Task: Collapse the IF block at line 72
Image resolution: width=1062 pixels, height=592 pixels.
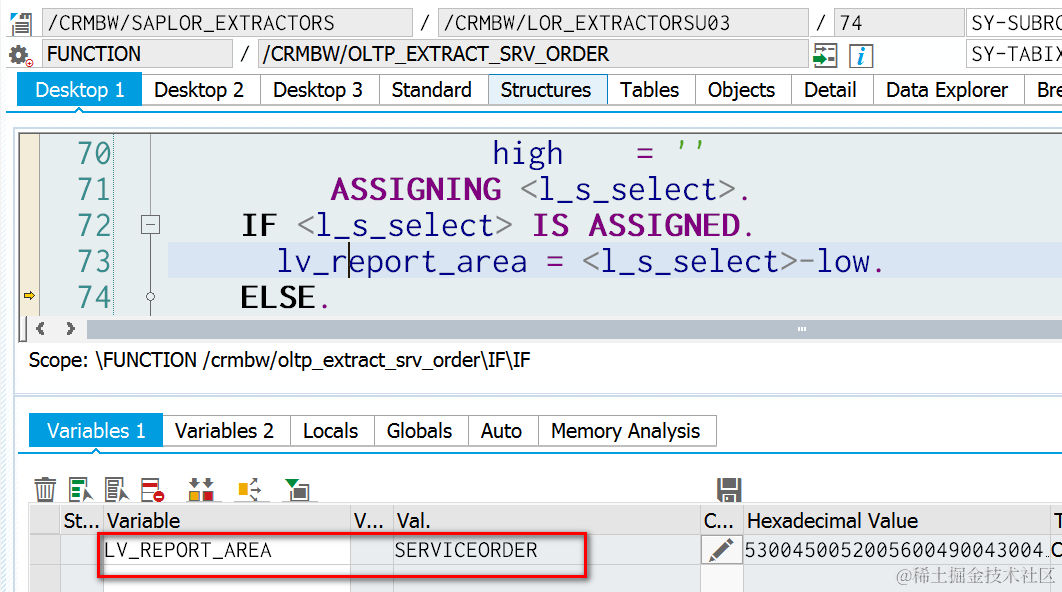Action: pos(150,224)
